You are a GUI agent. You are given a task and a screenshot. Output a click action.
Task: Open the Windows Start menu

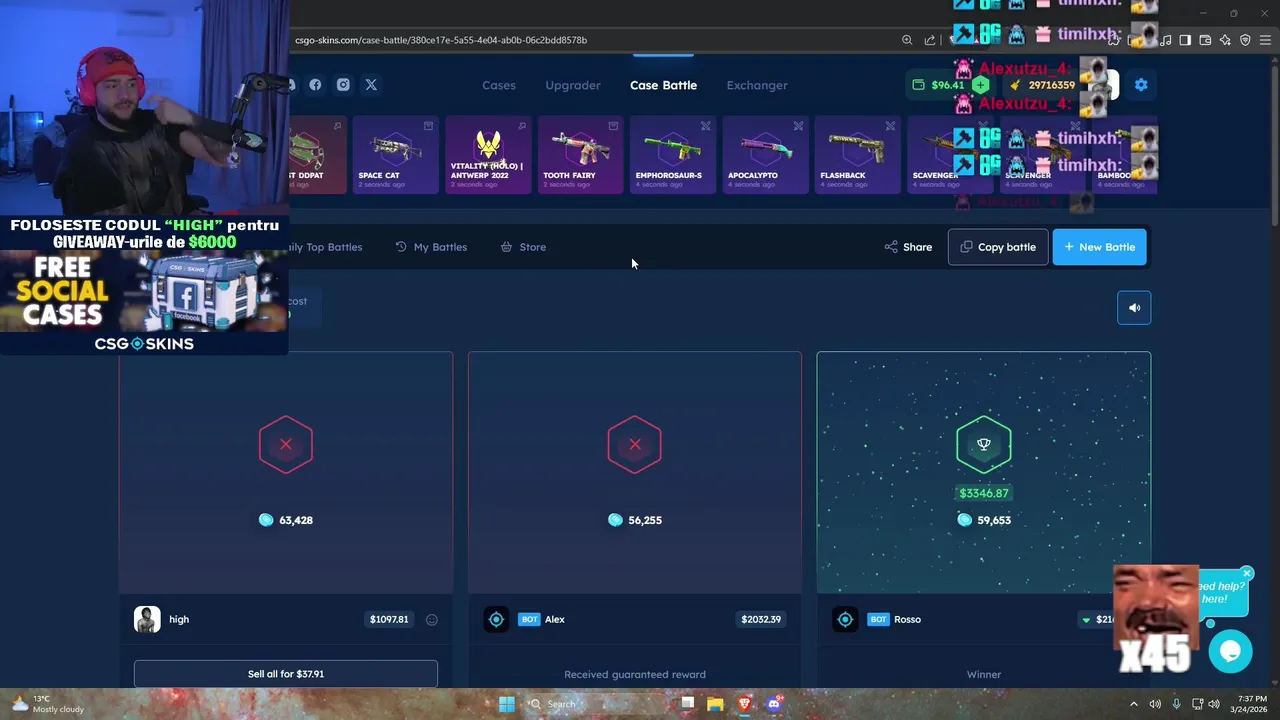tap(507, 704)
